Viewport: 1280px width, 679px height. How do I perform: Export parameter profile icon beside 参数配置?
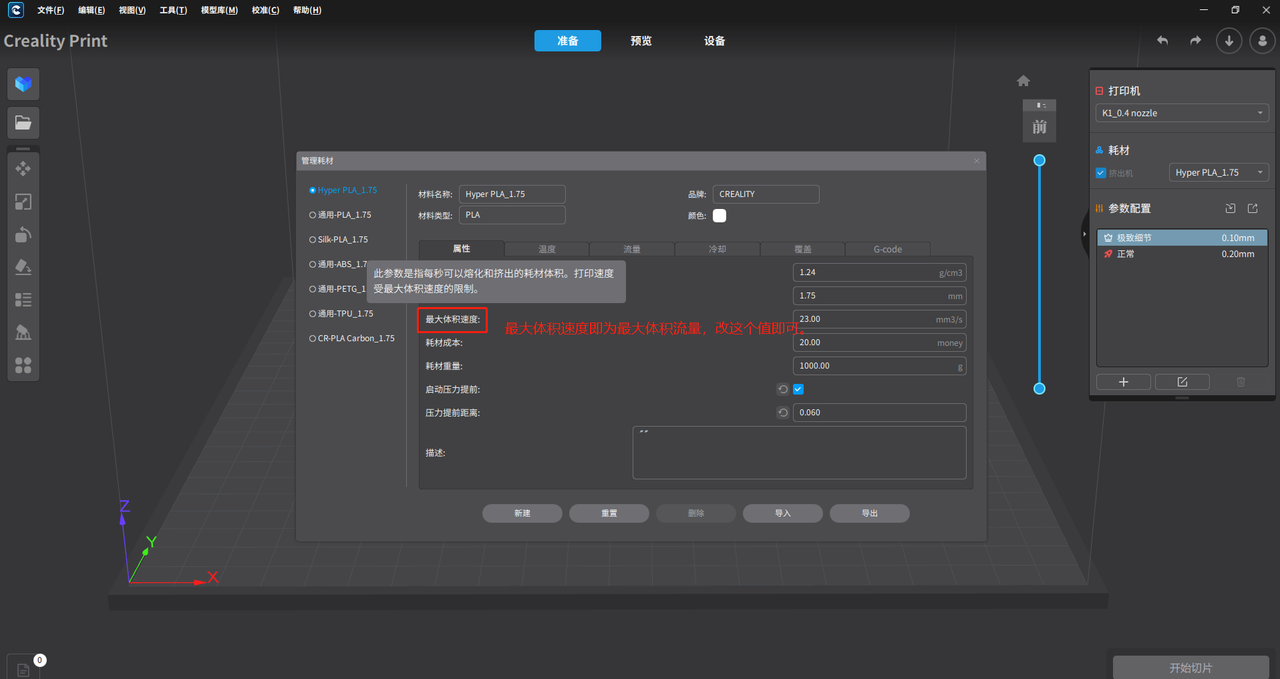pos(1252,208)
